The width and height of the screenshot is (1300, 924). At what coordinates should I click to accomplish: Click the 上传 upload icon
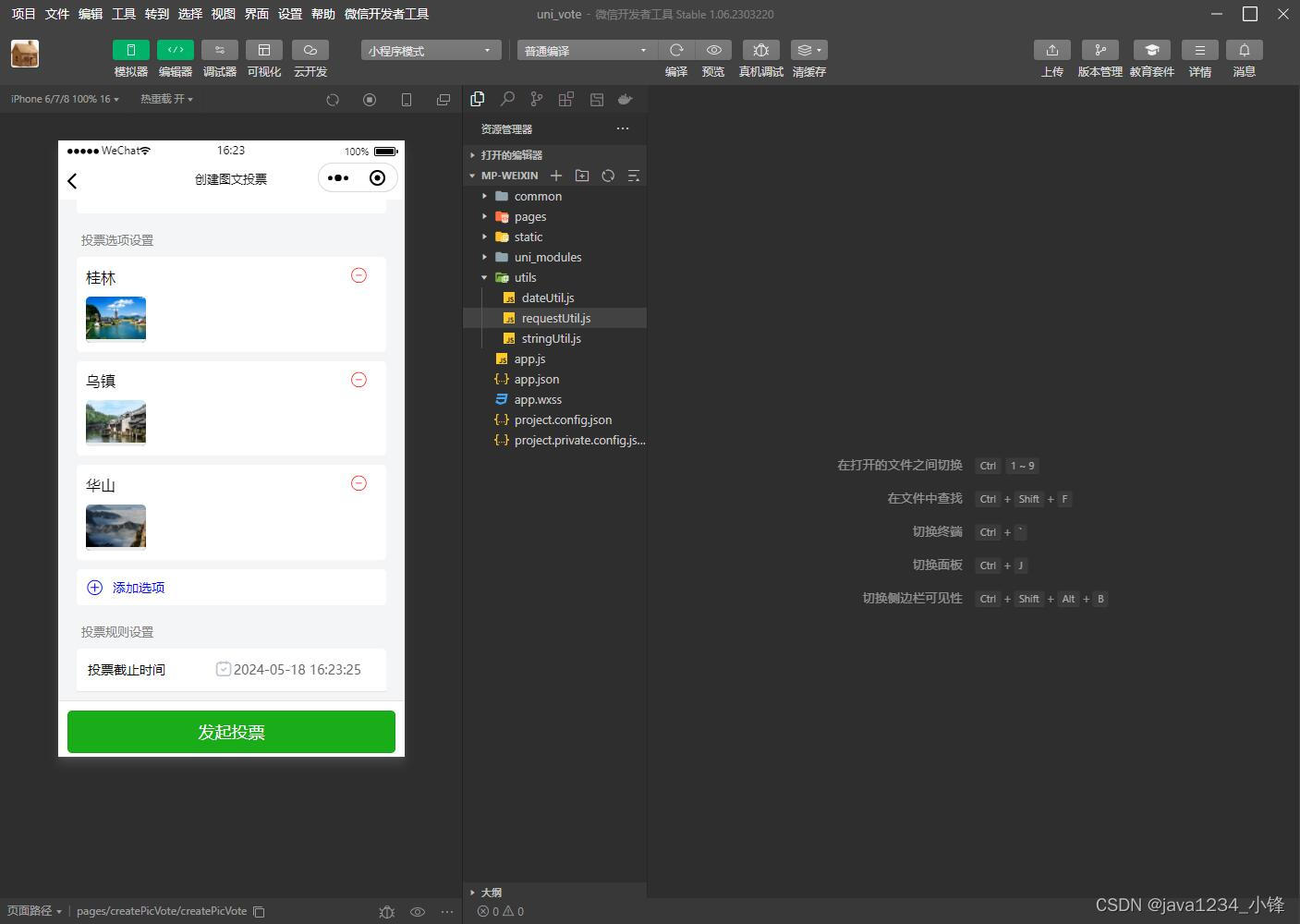[1051, 50]
